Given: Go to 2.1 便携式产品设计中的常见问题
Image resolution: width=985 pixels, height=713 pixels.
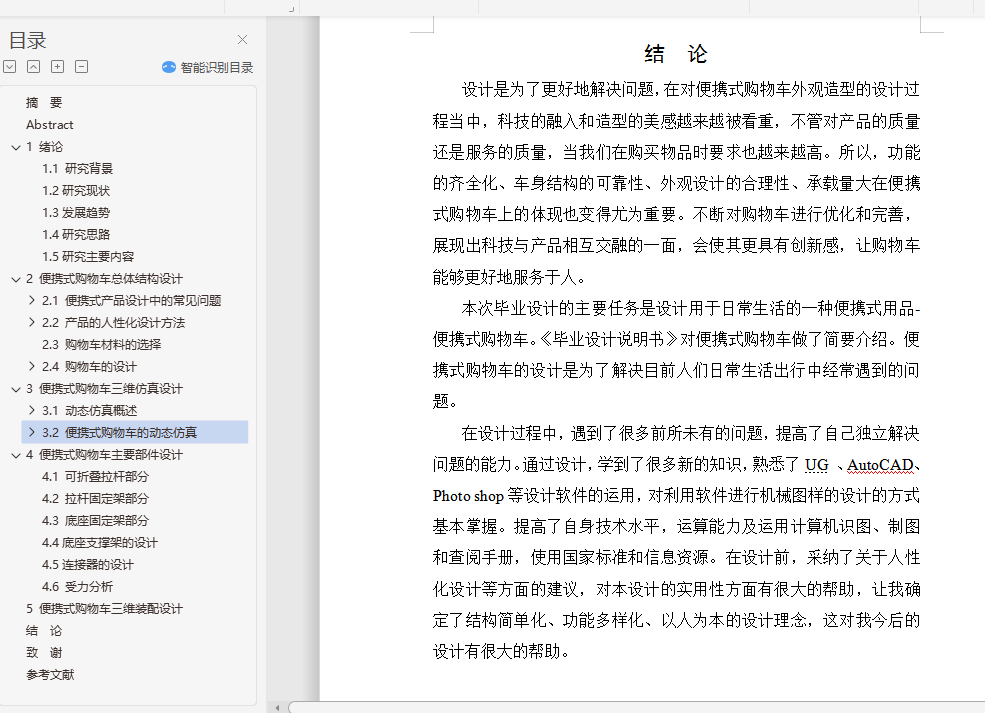Looking at the screenshot, I should point(131,300).
